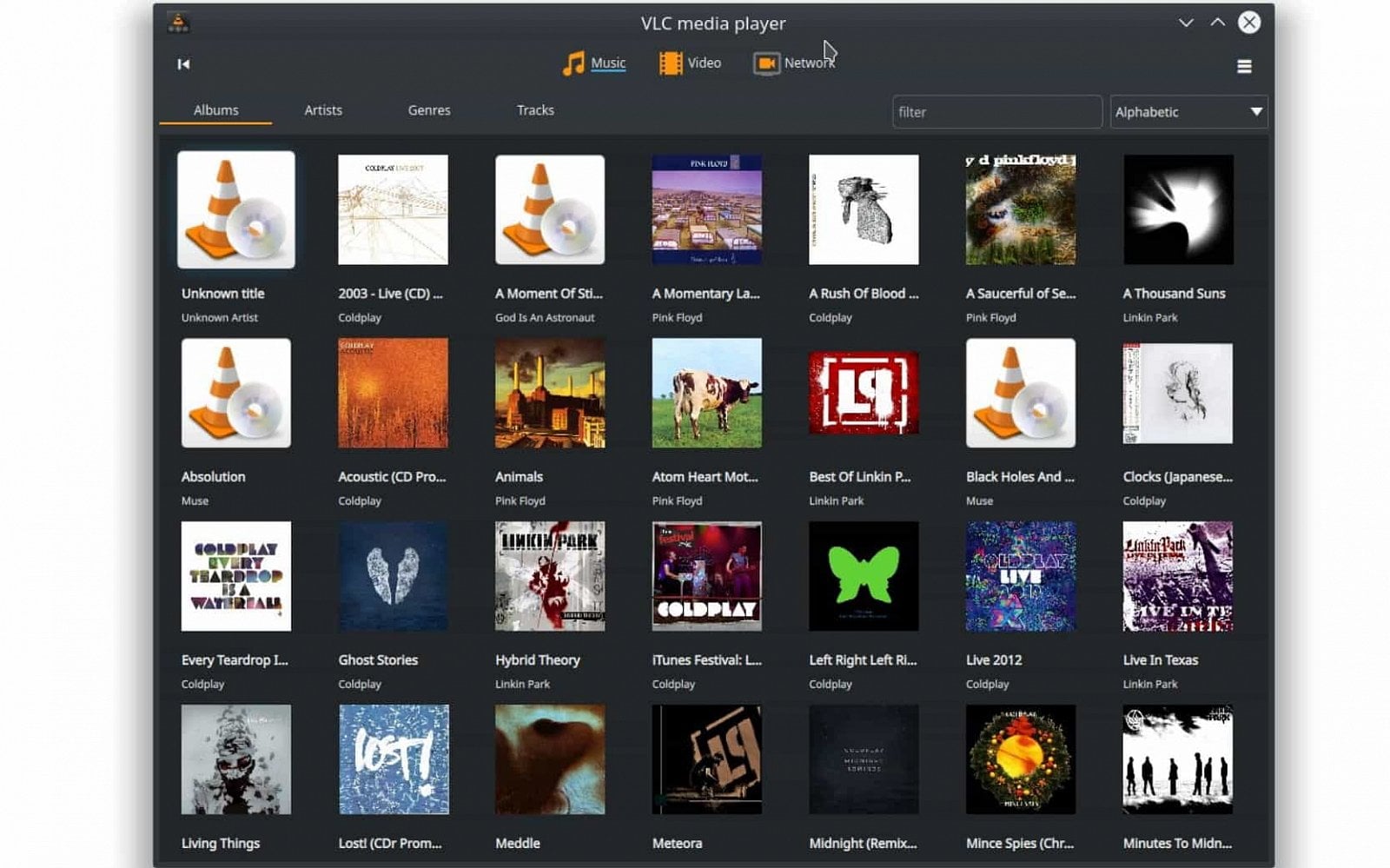Open Atom Heart Mot... cow cover
Viewport: 1390px width, 868px height.
pos(707,393)
